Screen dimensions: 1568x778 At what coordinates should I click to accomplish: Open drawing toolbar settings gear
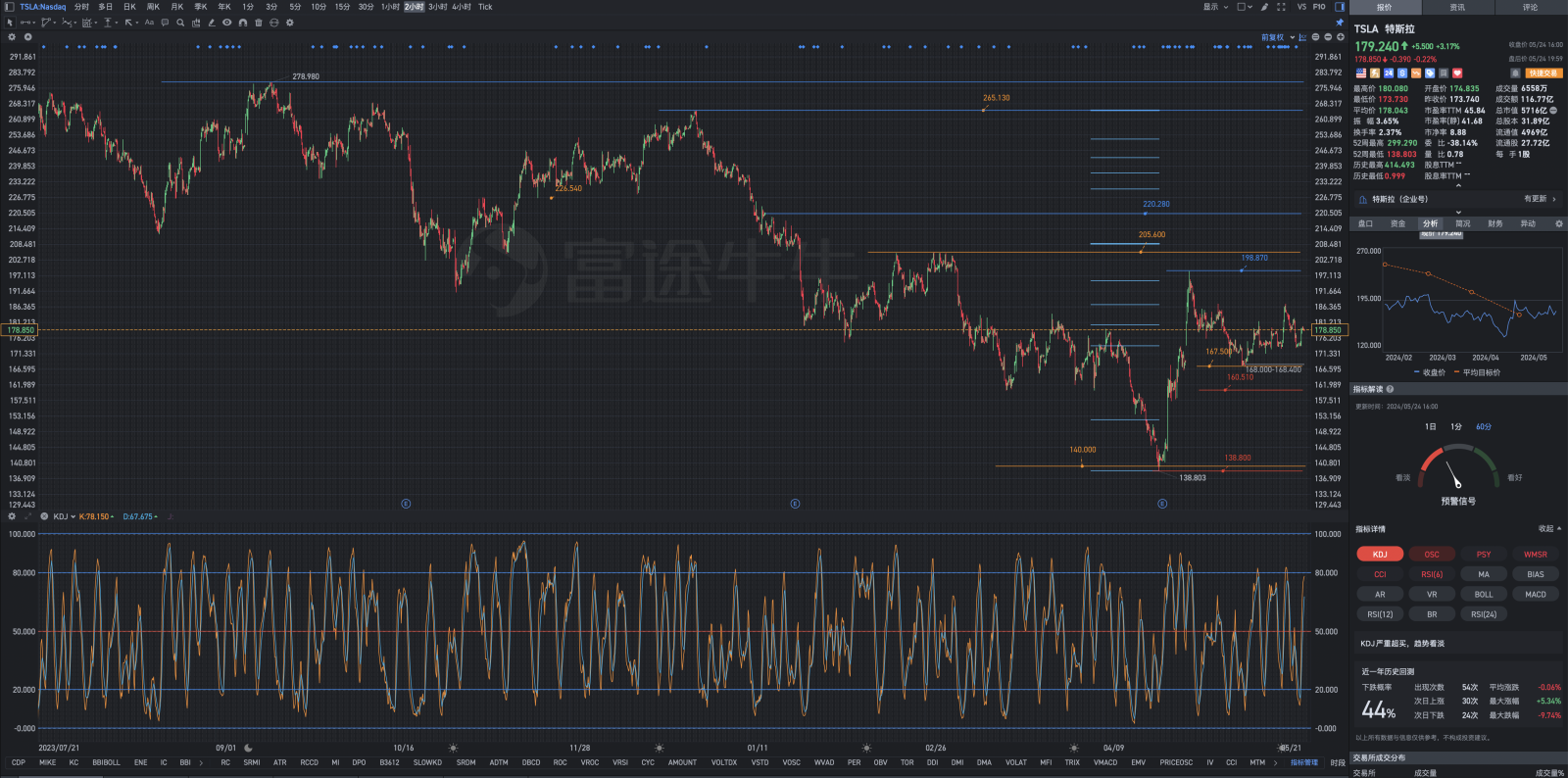click(290, 23)
